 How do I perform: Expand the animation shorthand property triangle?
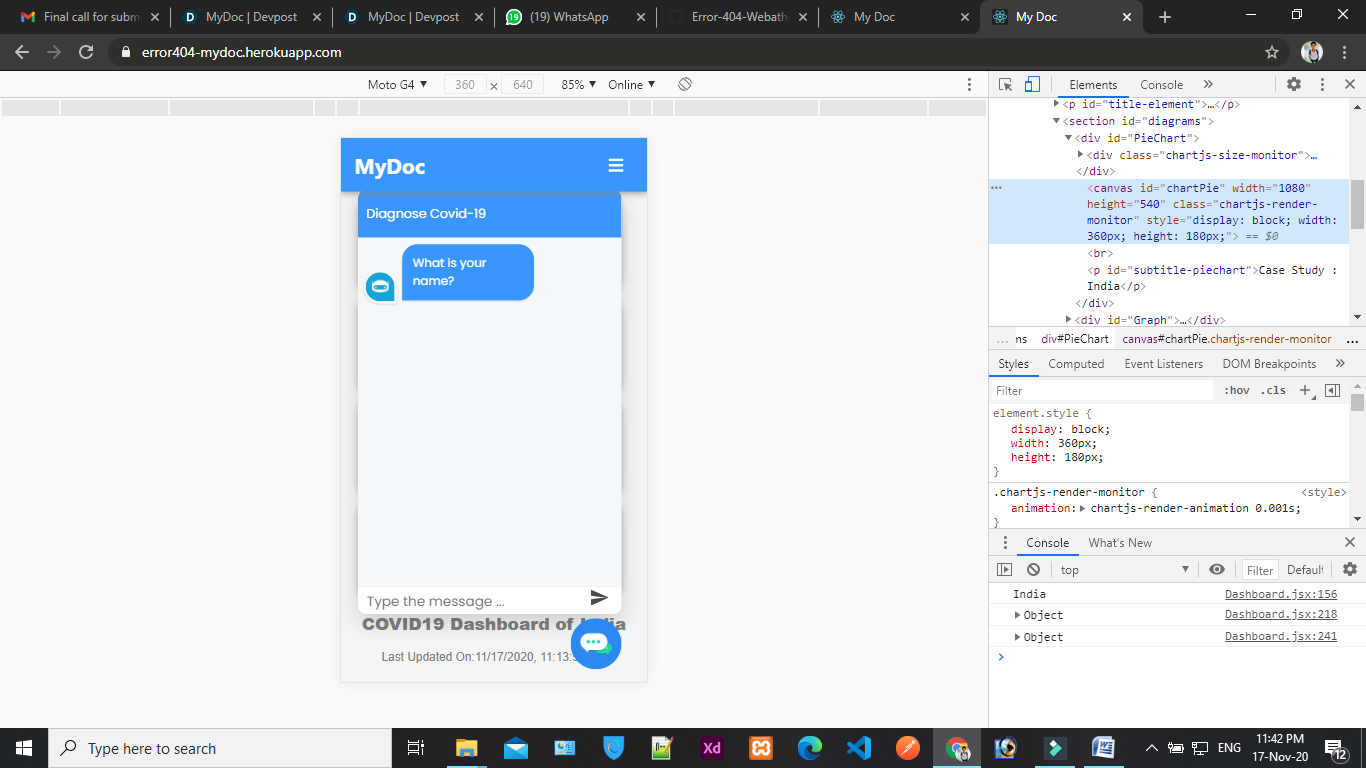pyautogui.click(x=1083, y=508)
